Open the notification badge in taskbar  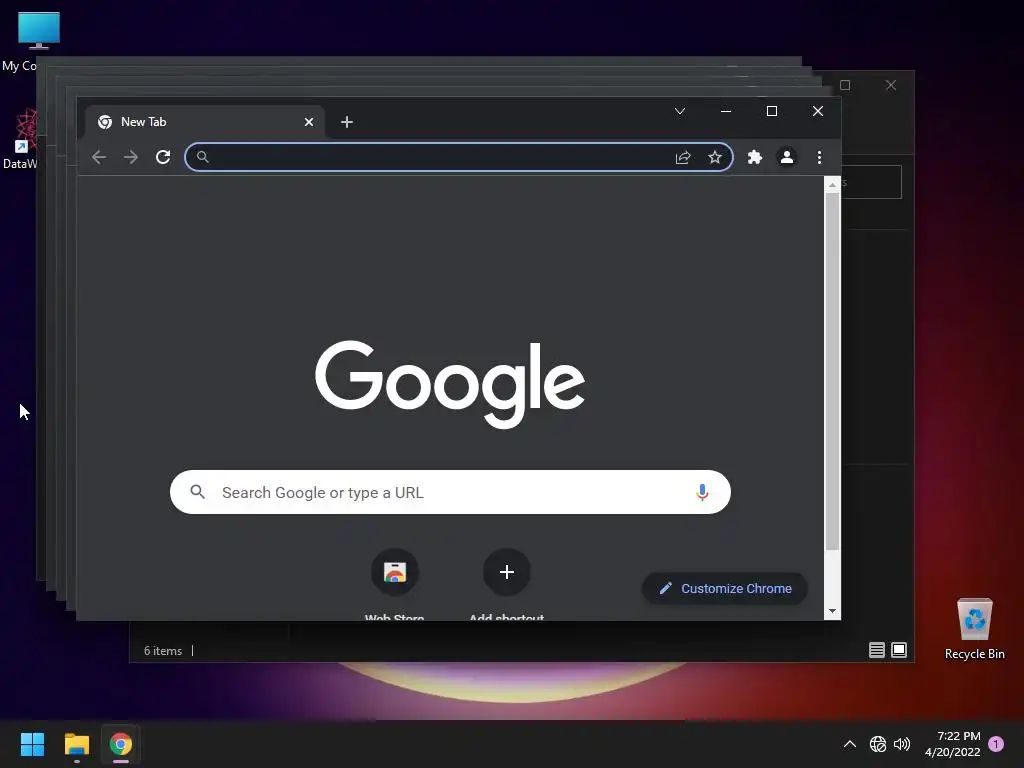[996, 744]
